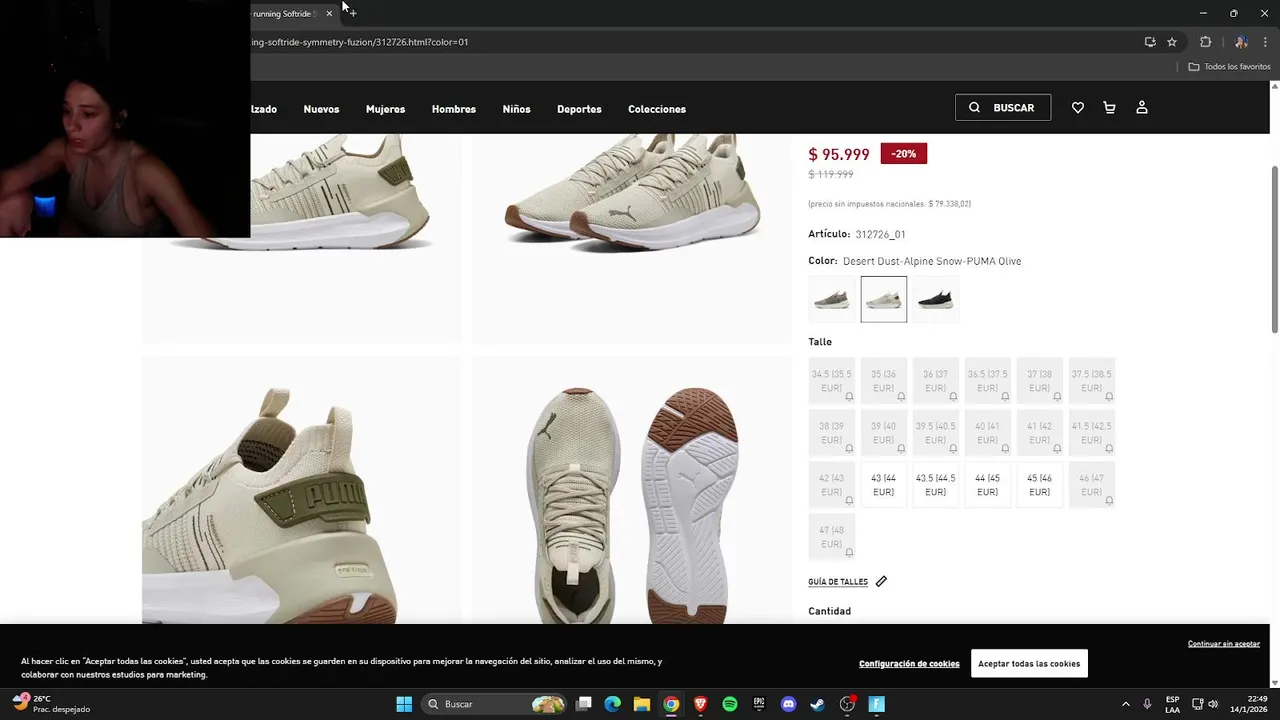Click the article number 312726_01
Viewport: 1280px width, 720px height.
(x=880, y=234)
